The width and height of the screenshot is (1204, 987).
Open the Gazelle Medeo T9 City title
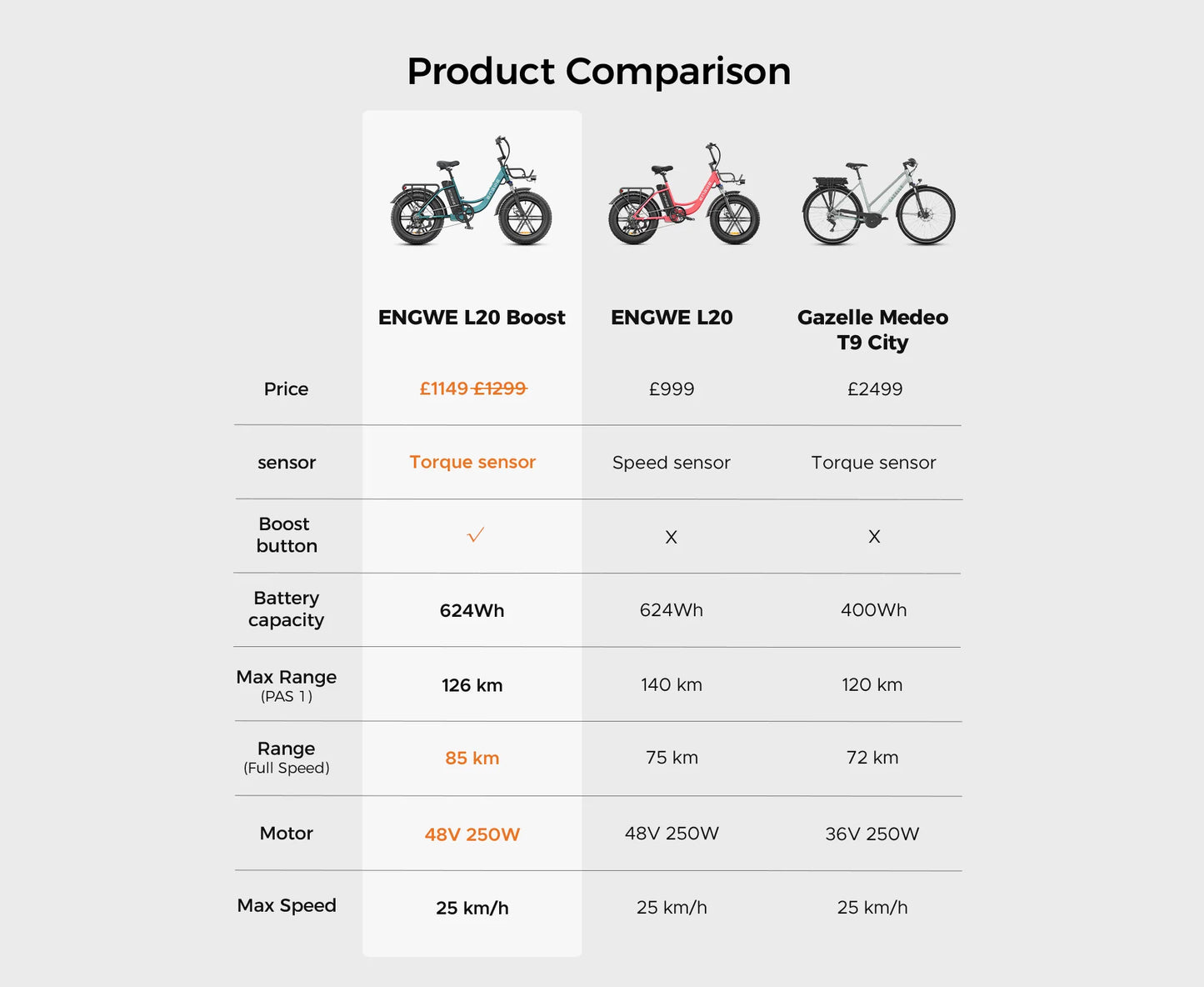point(872,330)
